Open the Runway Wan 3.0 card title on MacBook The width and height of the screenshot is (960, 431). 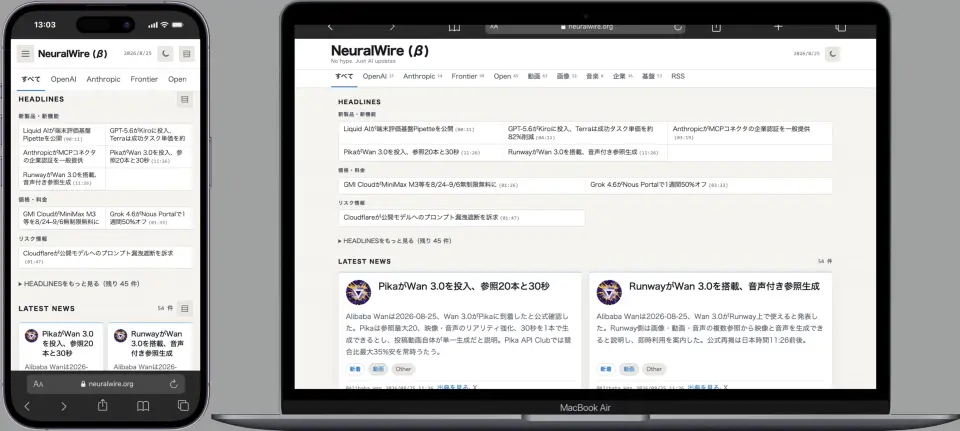[724, 286]
